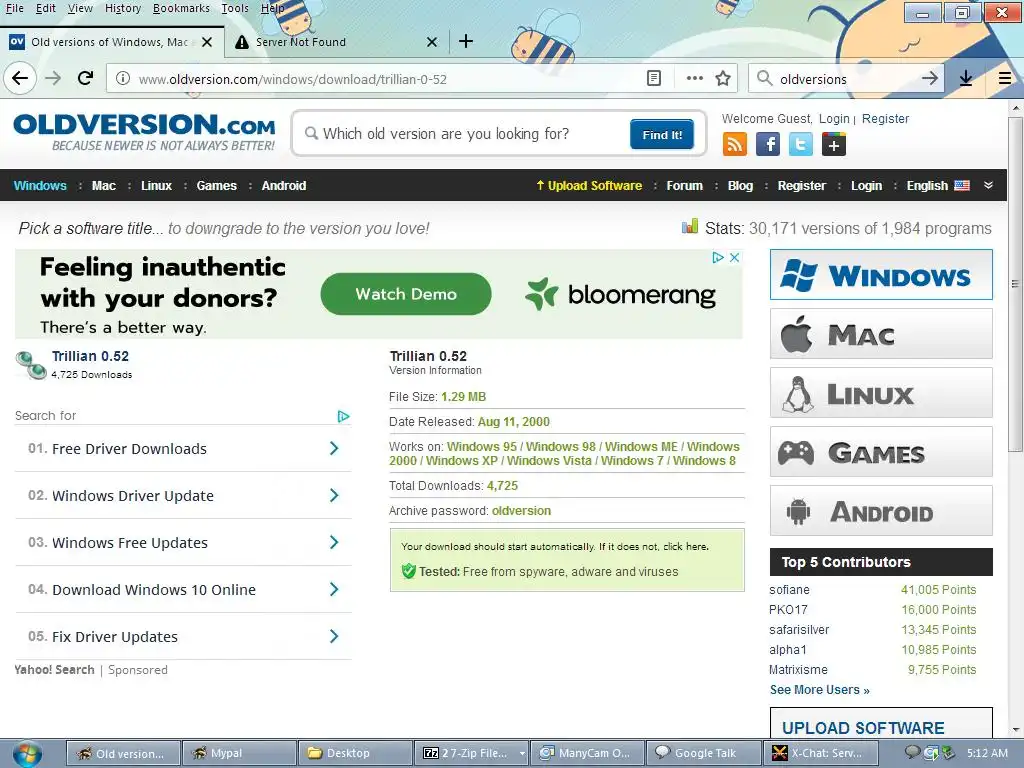This screenshot has width=1024, height=768.
Task: Open the Windows Start orb
Action: tap(26, 753)
